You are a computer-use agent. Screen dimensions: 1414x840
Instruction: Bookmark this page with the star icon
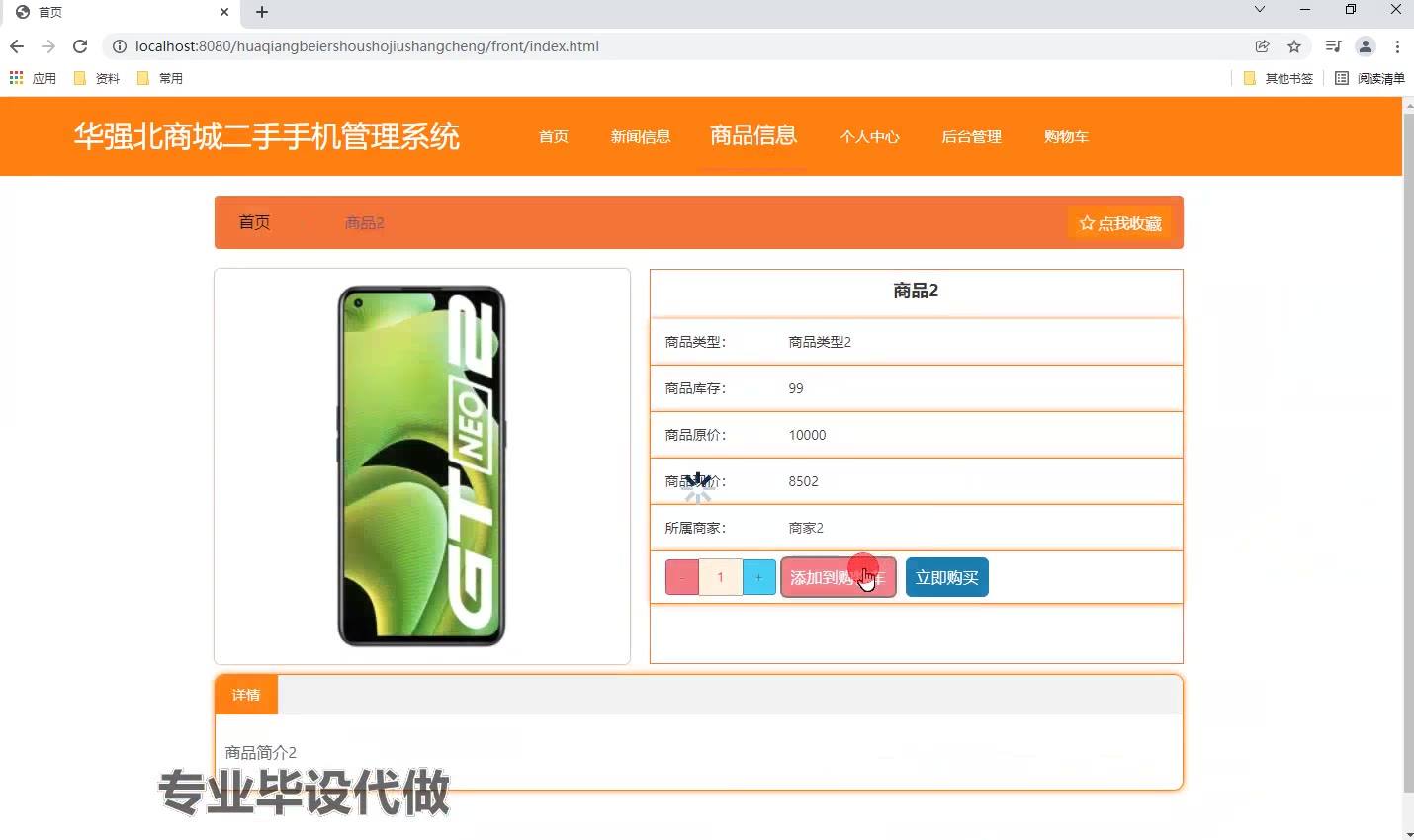pyautogui.click(x=1294, y=46)
